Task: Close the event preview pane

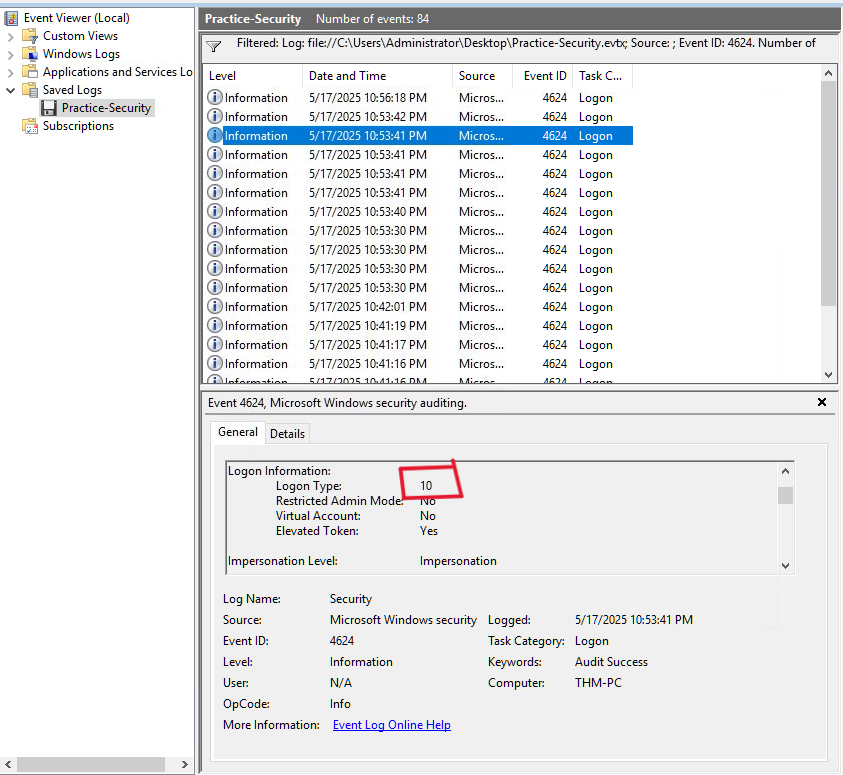Action: pos(822,402)
